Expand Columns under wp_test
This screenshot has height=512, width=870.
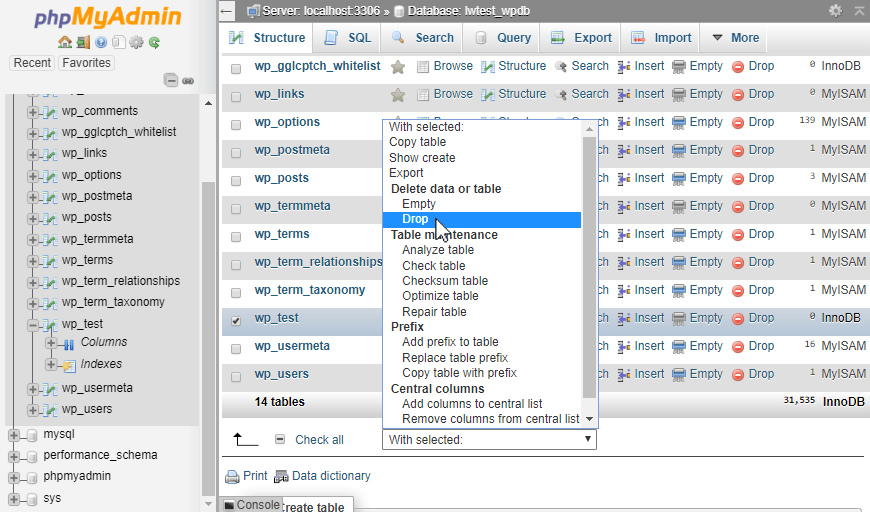click(51, 343)
